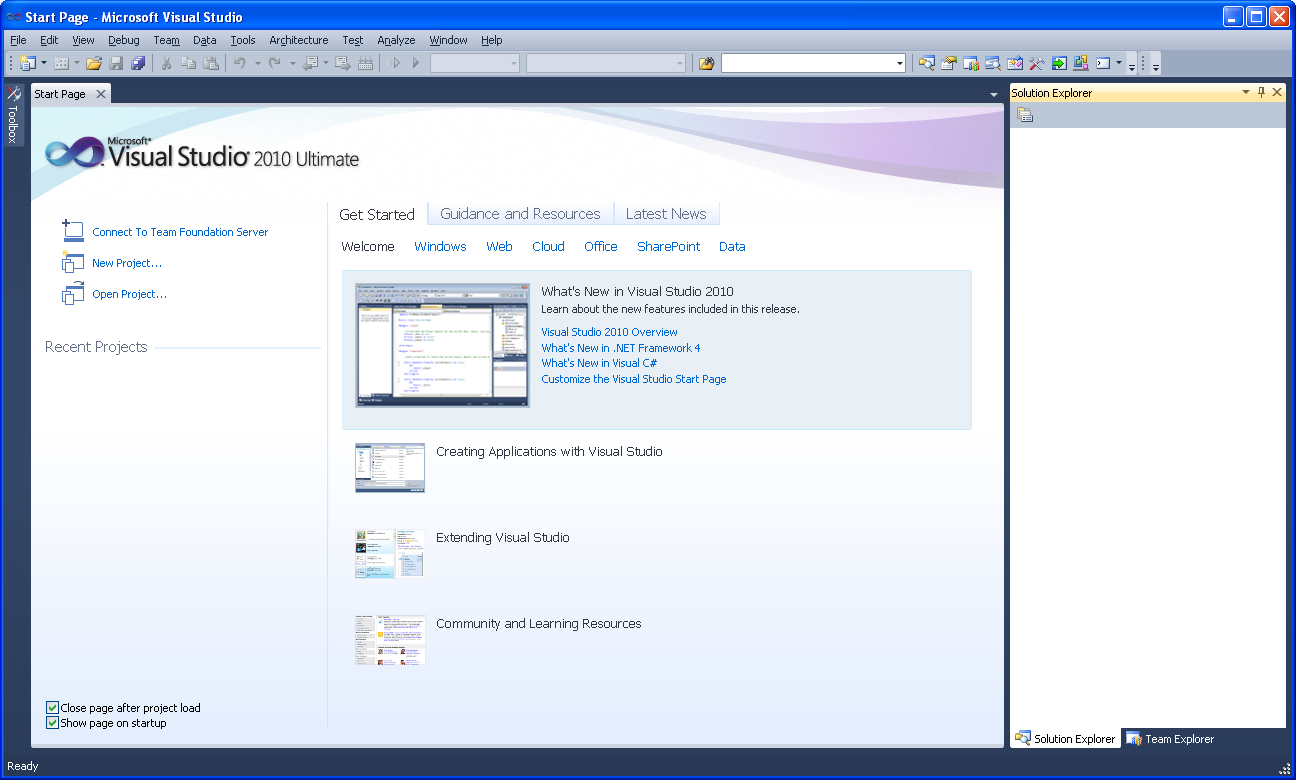
Task: Click the Navigate Forward icon
Action: pyautogui.click(x=343, y=63)
